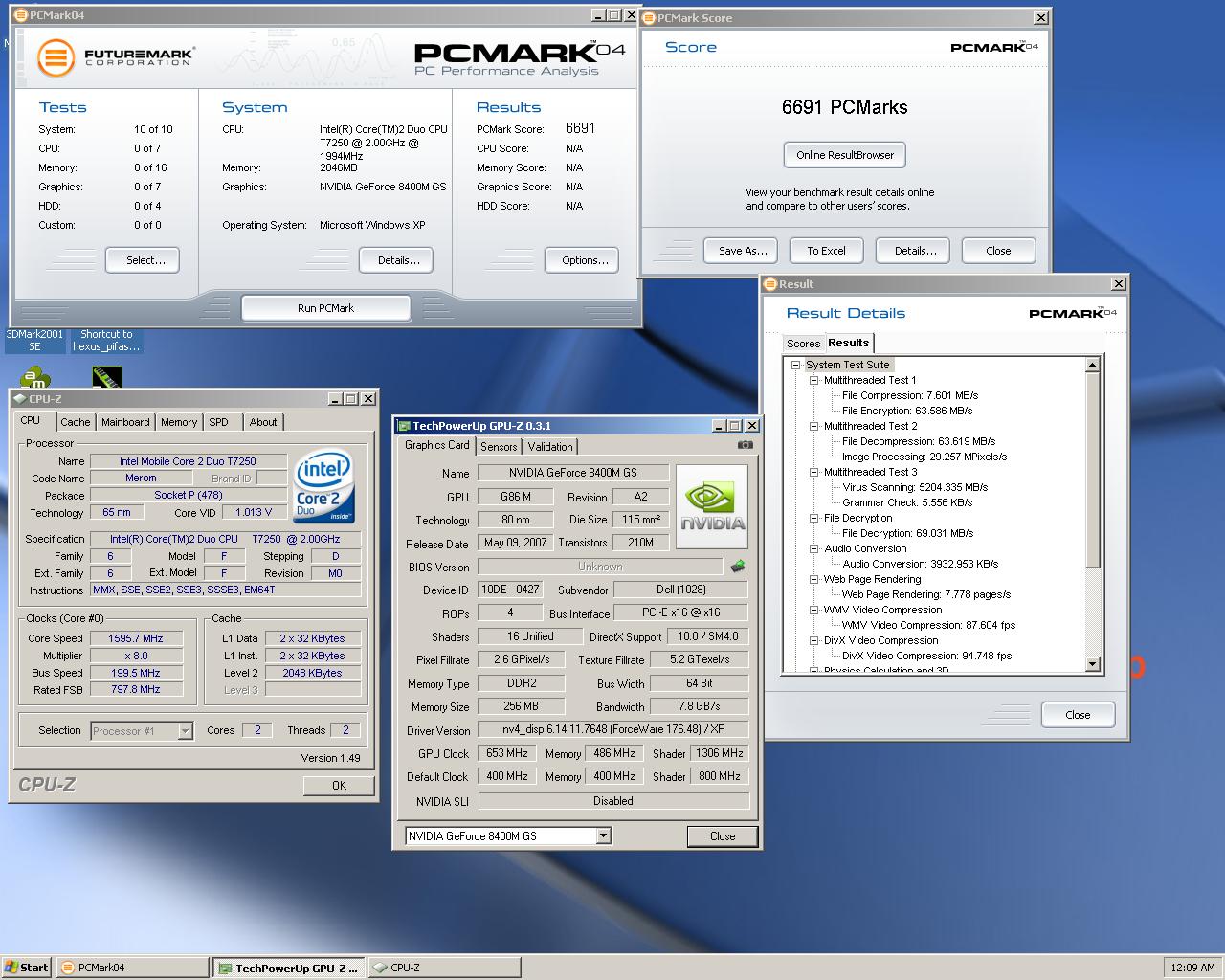Click Save As... in PCMark Score

pyautogui.click(x=743, y=251)
